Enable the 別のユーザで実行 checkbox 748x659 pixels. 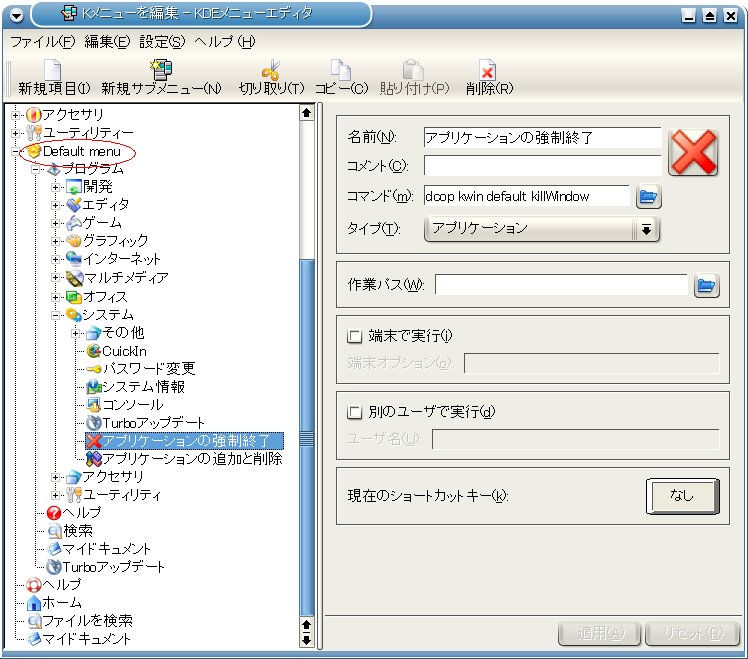pos(354,412)
